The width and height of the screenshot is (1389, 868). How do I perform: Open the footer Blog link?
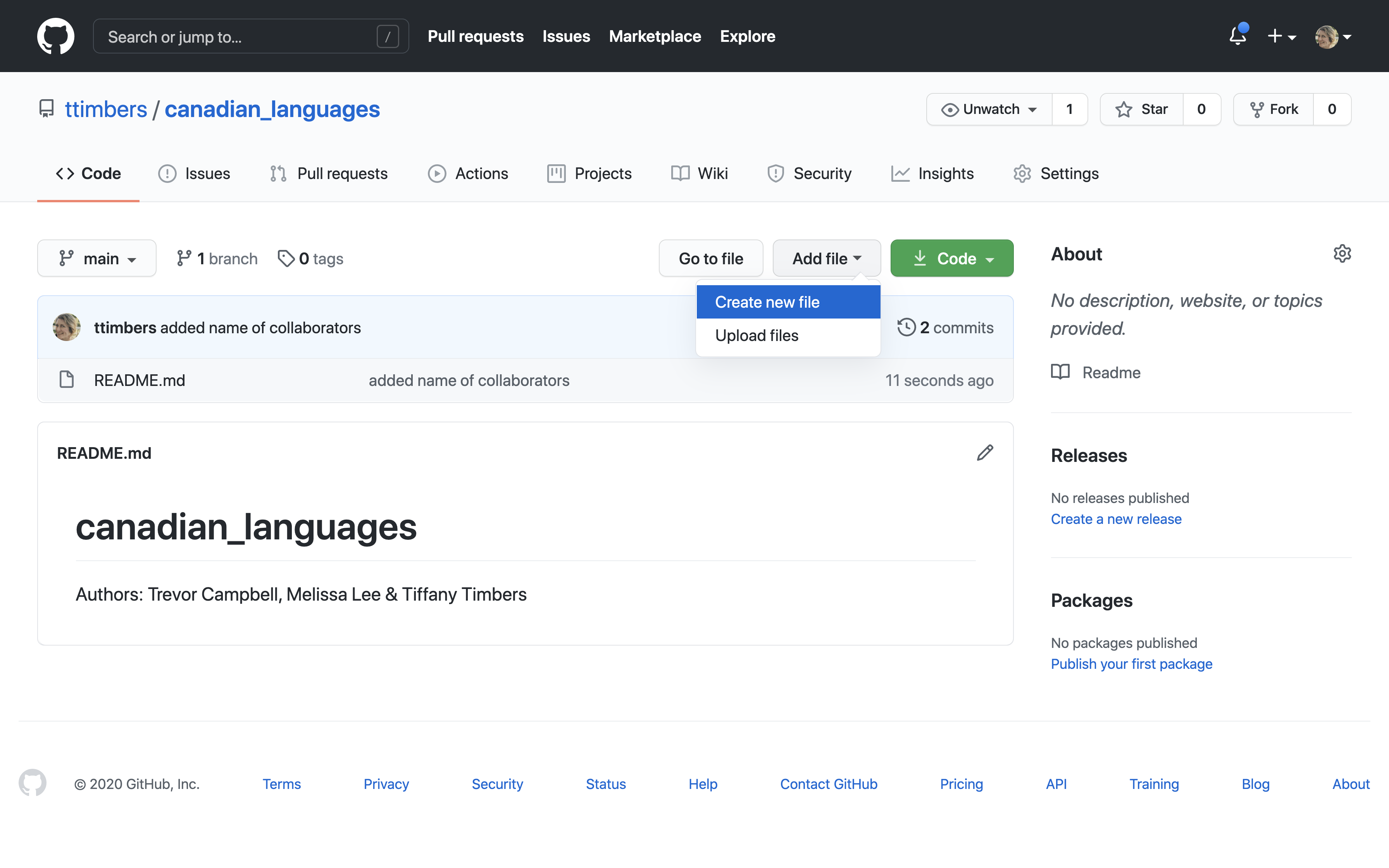coord(1255,784)
